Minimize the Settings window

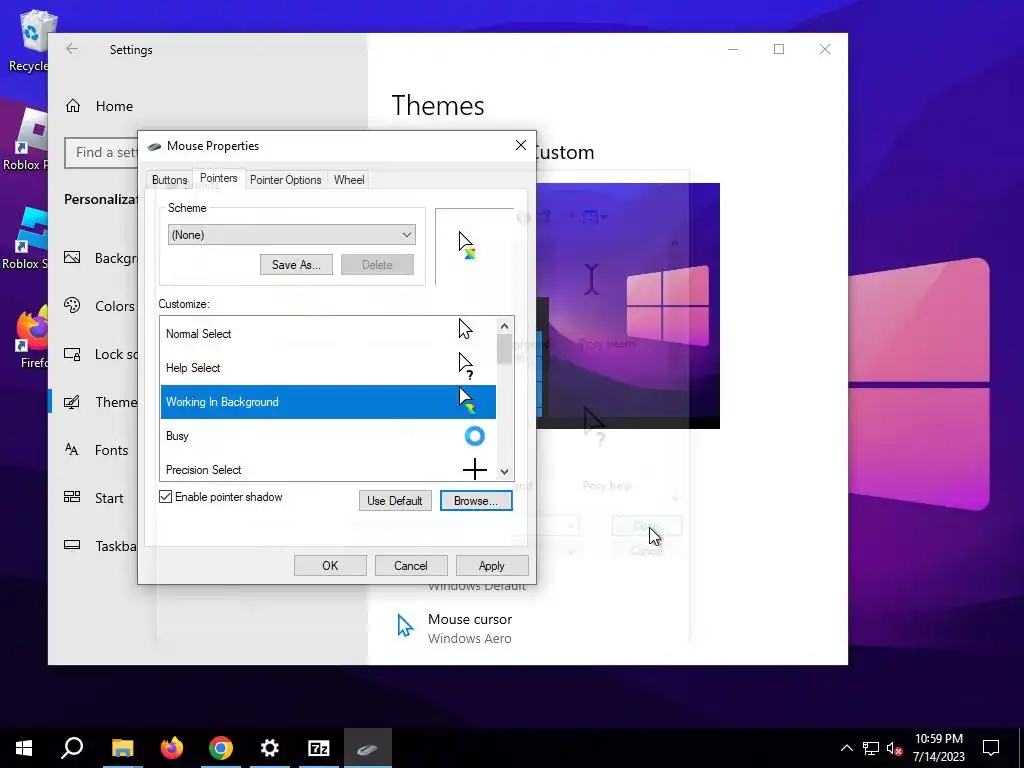coord(733,49)
